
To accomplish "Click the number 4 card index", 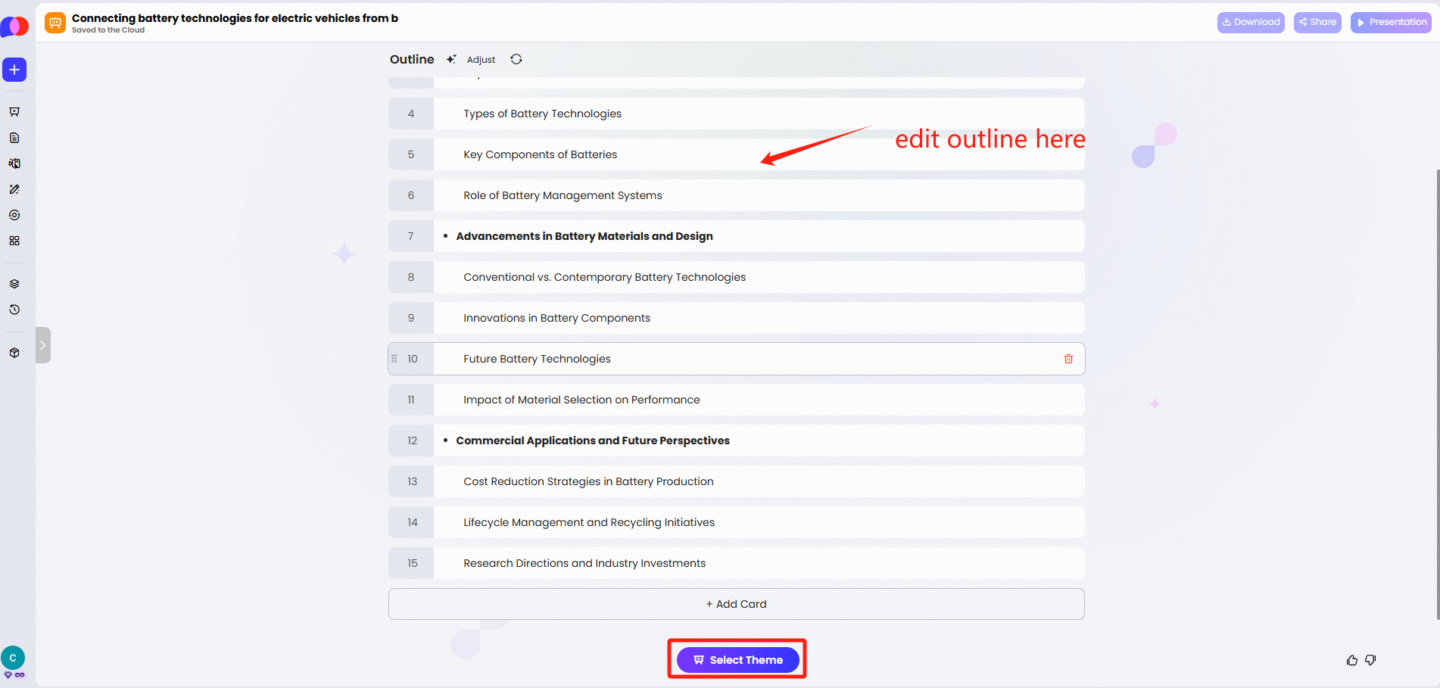I will tap(411, 114).
